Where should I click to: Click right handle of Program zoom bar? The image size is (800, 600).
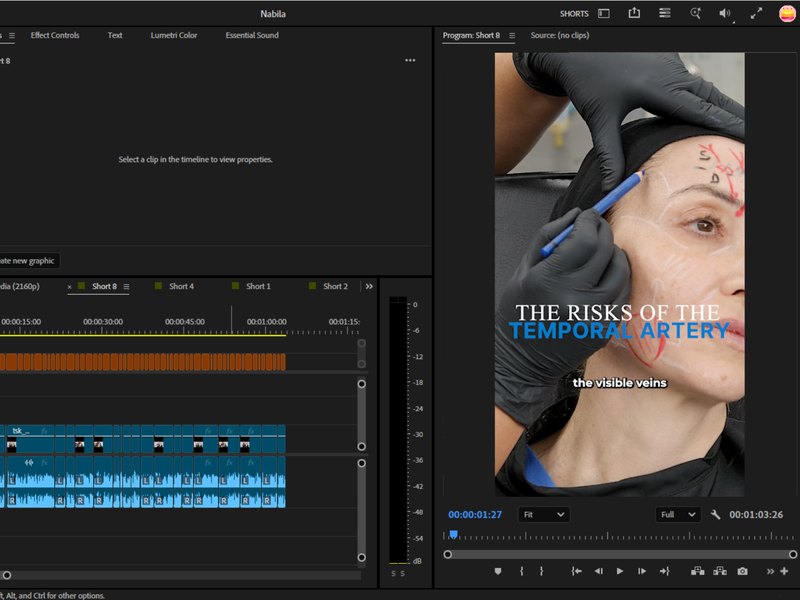(x=793, y=555)
